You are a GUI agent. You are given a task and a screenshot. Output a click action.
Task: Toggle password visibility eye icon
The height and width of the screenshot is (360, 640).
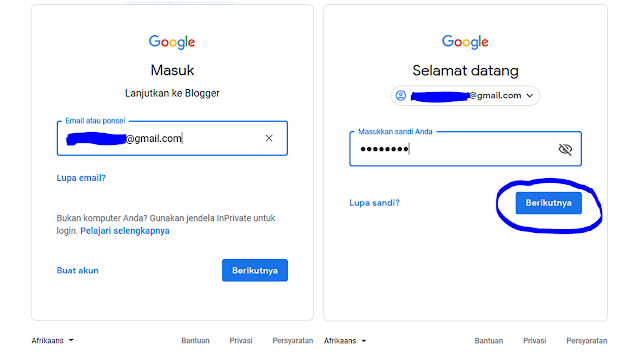[565, 149]
